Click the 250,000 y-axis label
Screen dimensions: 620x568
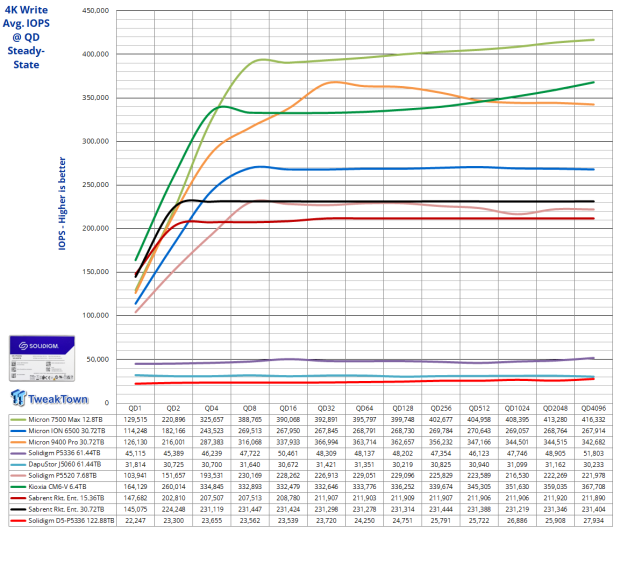point(96,185)
